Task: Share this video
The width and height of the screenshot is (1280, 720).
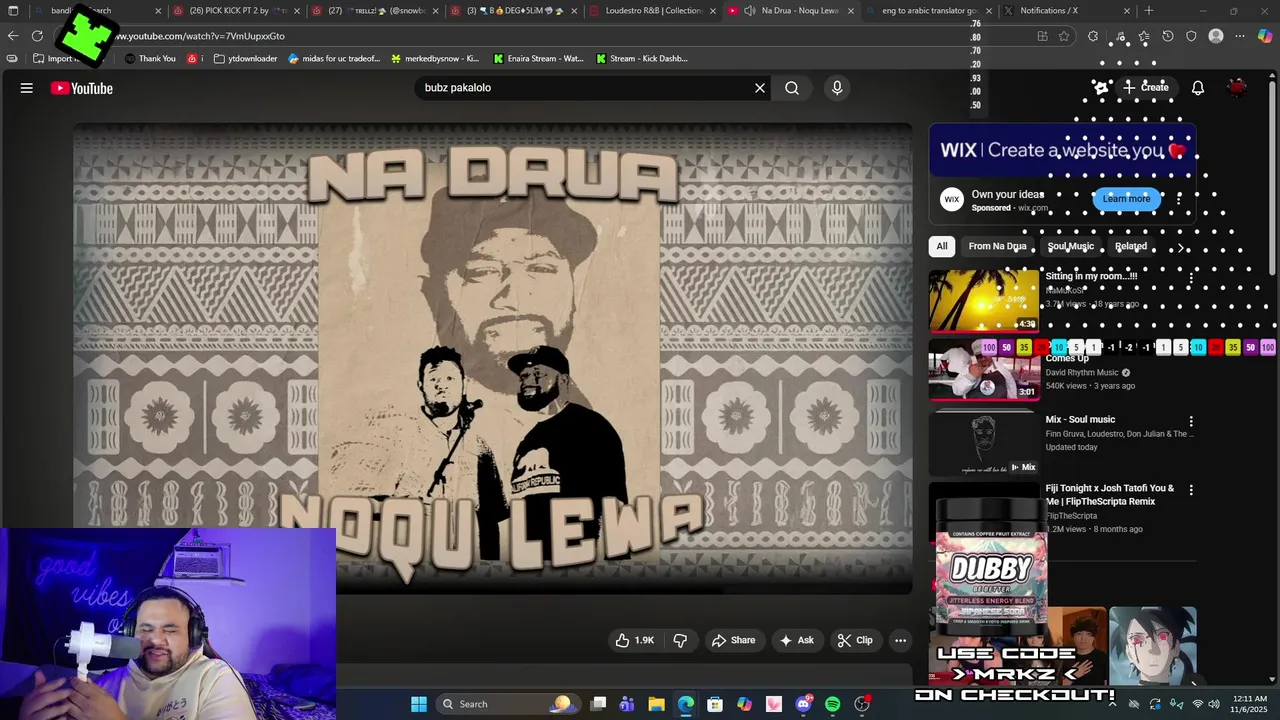Action: tap(733, 640)
